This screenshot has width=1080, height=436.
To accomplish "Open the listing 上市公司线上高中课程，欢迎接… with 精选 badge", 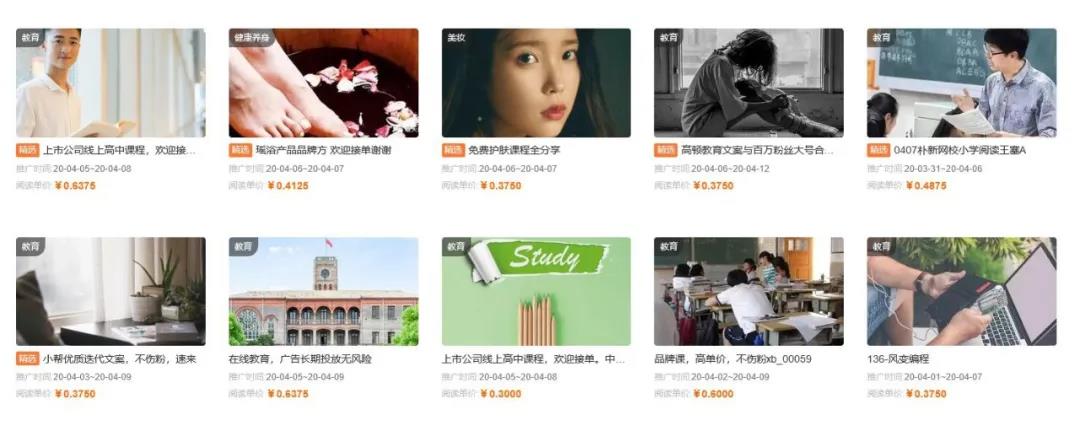I will (120, 150).
